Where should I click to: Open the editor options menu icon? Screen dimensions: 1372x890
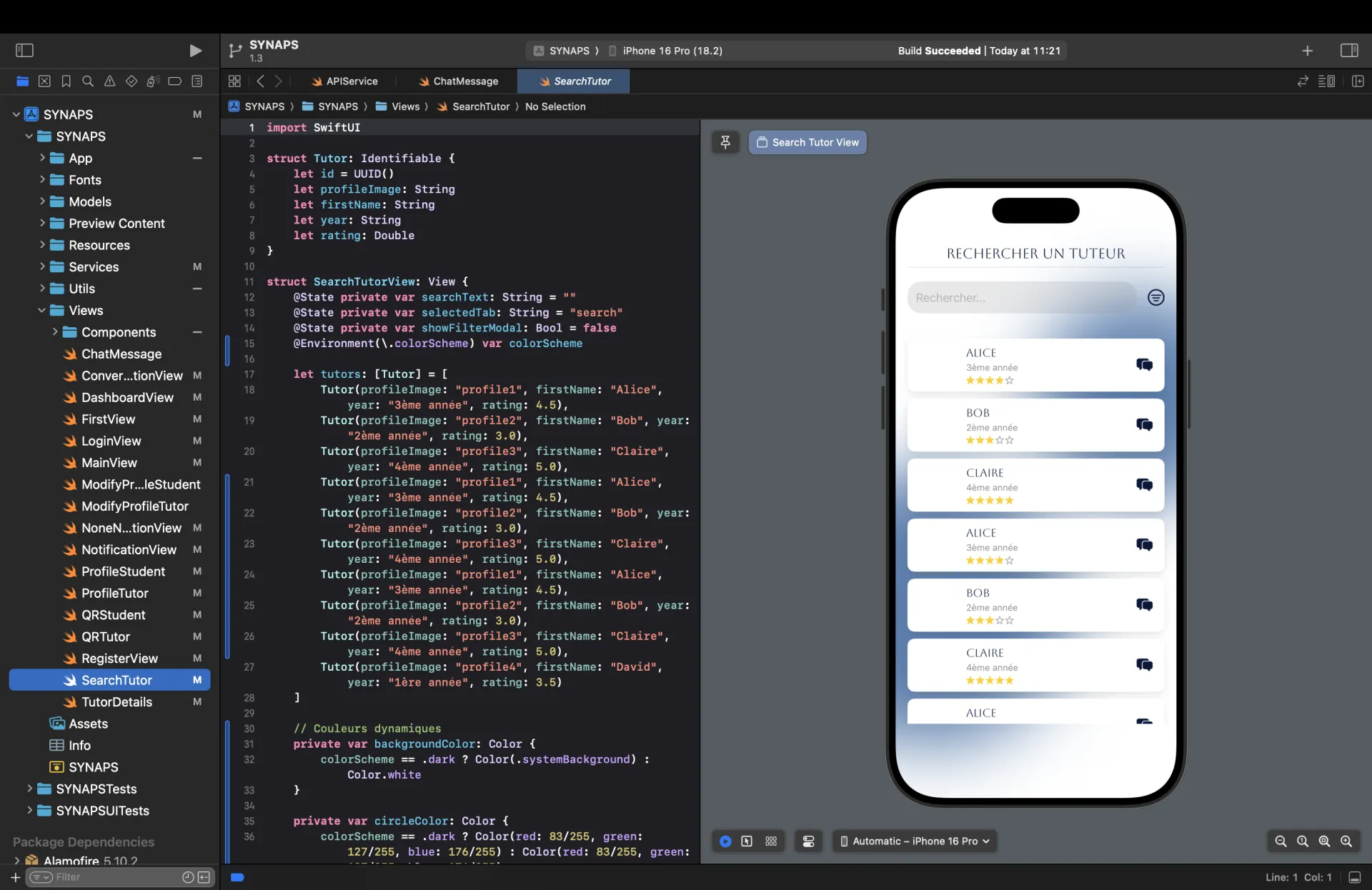click(x=1326, y=81)
